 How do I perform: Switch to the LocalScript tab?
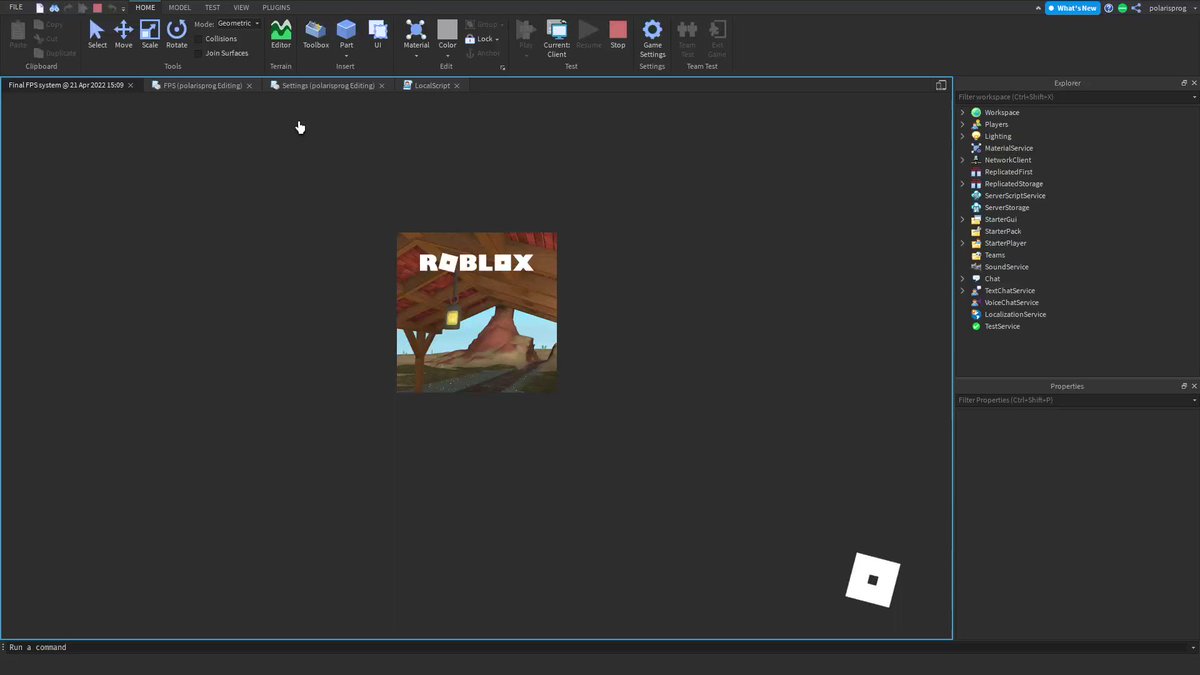(x=432, y=85)
